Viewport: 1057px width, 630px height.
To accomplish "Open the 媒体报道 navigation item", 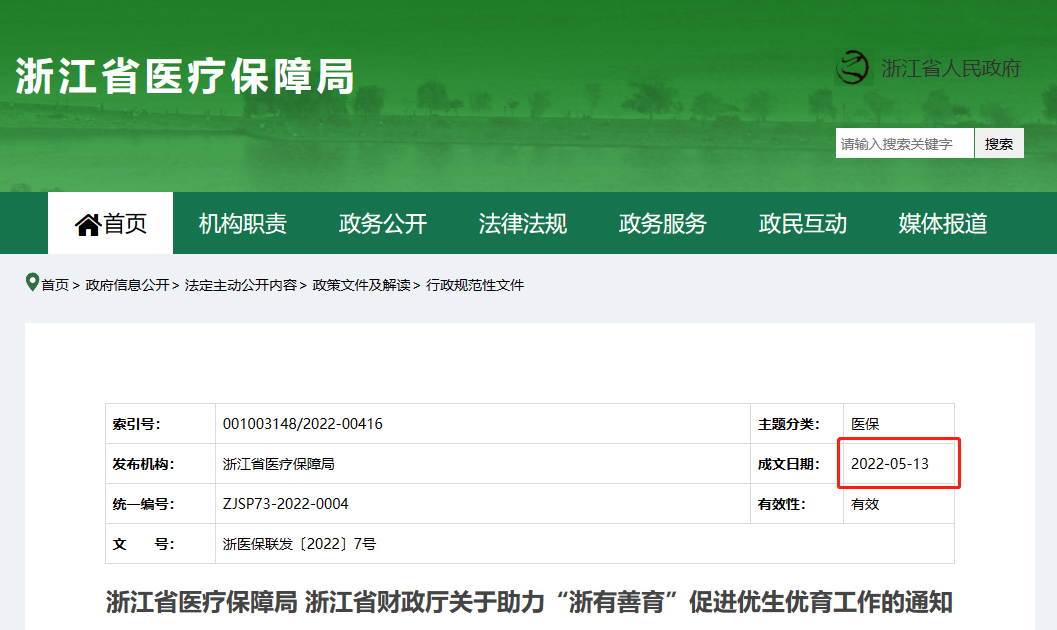I will point(942,224).
